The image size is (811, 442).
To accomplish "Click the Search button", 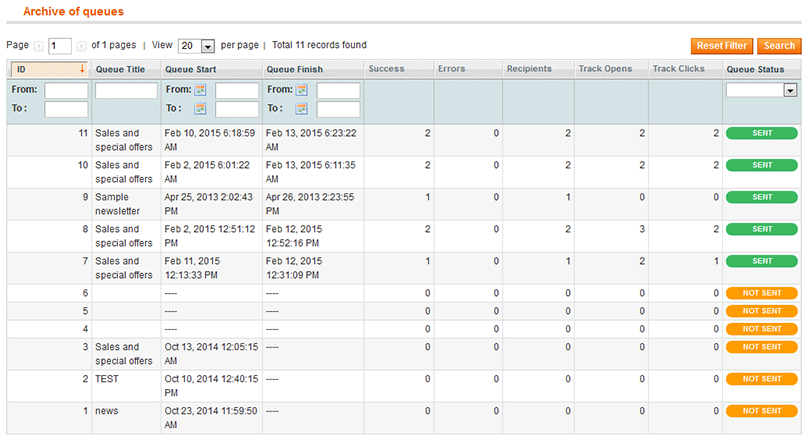I will click(x=779, y=46).
